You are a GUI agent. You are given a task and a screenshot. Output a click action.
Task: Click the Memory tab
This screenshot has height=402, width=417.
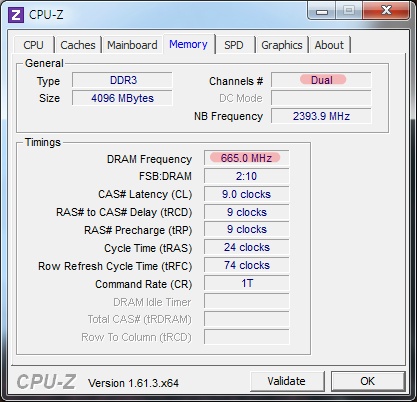188,44
